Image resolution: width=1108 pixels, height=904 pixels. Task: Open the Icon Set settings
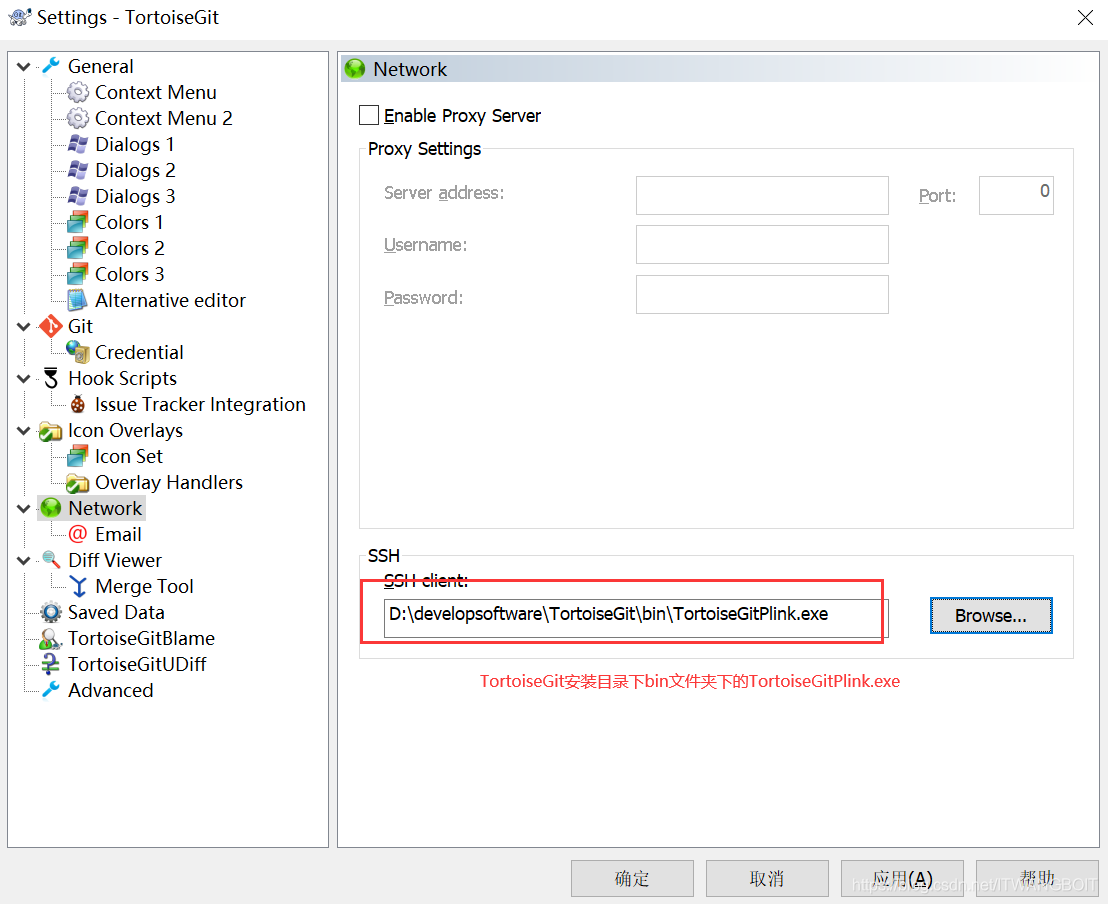tap(129, 457)
